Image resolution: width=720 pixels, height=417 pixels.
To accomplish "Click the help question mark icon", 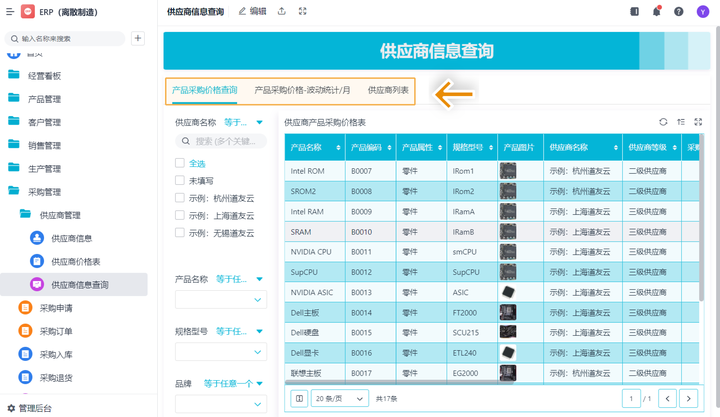I will [x=679, y=11].
